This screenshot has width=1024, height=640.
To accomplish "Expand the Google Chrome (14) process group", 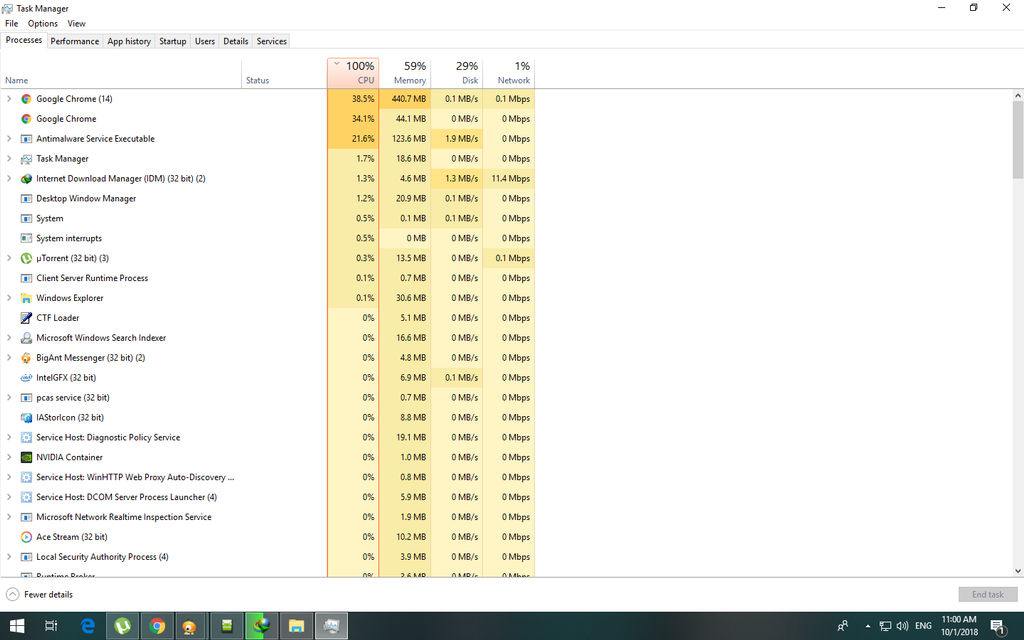I will (x=9, y=99).
